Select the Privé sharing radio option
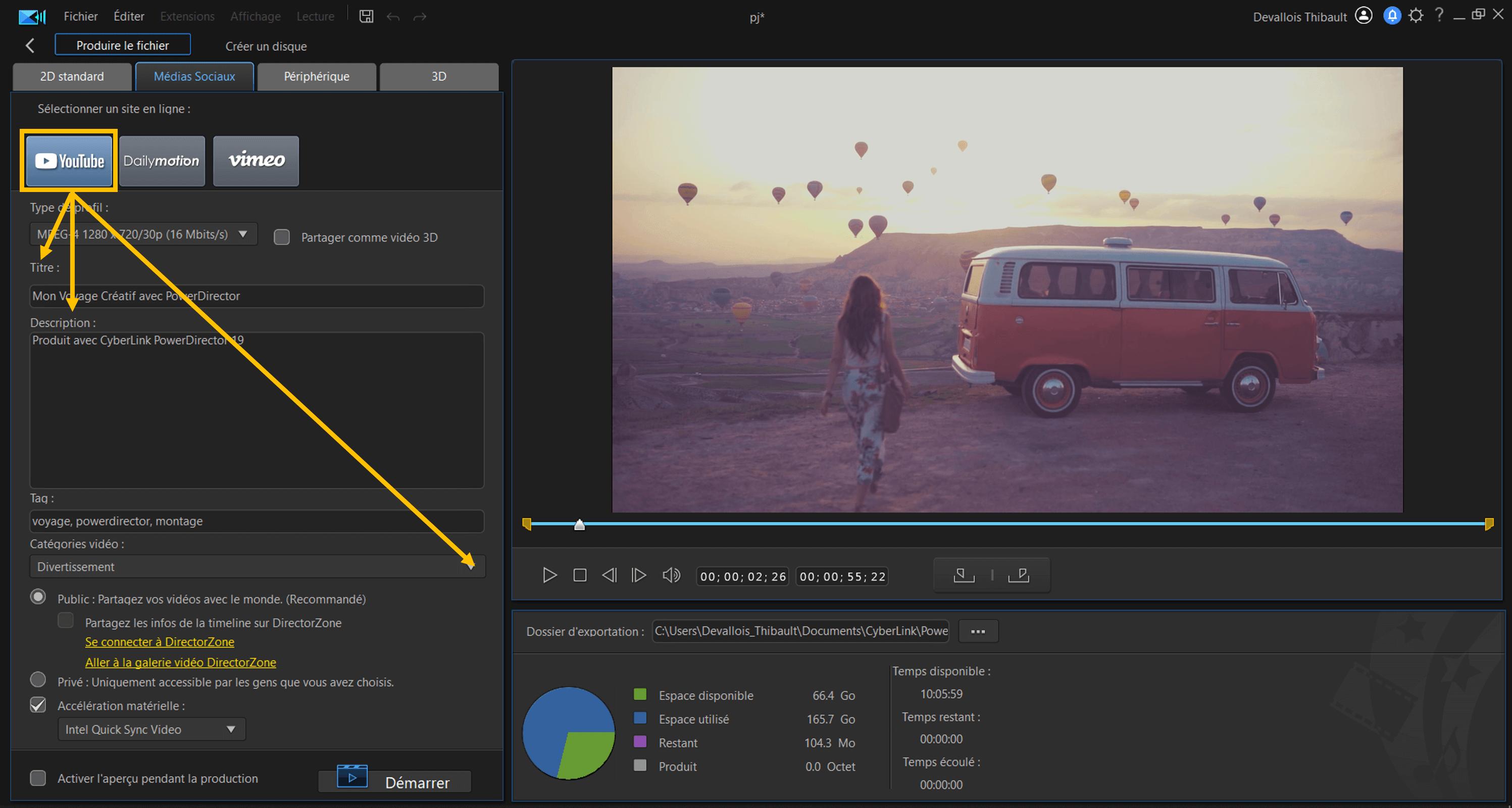This screenshot has height=808, width=1512. (x=38, y=680)
